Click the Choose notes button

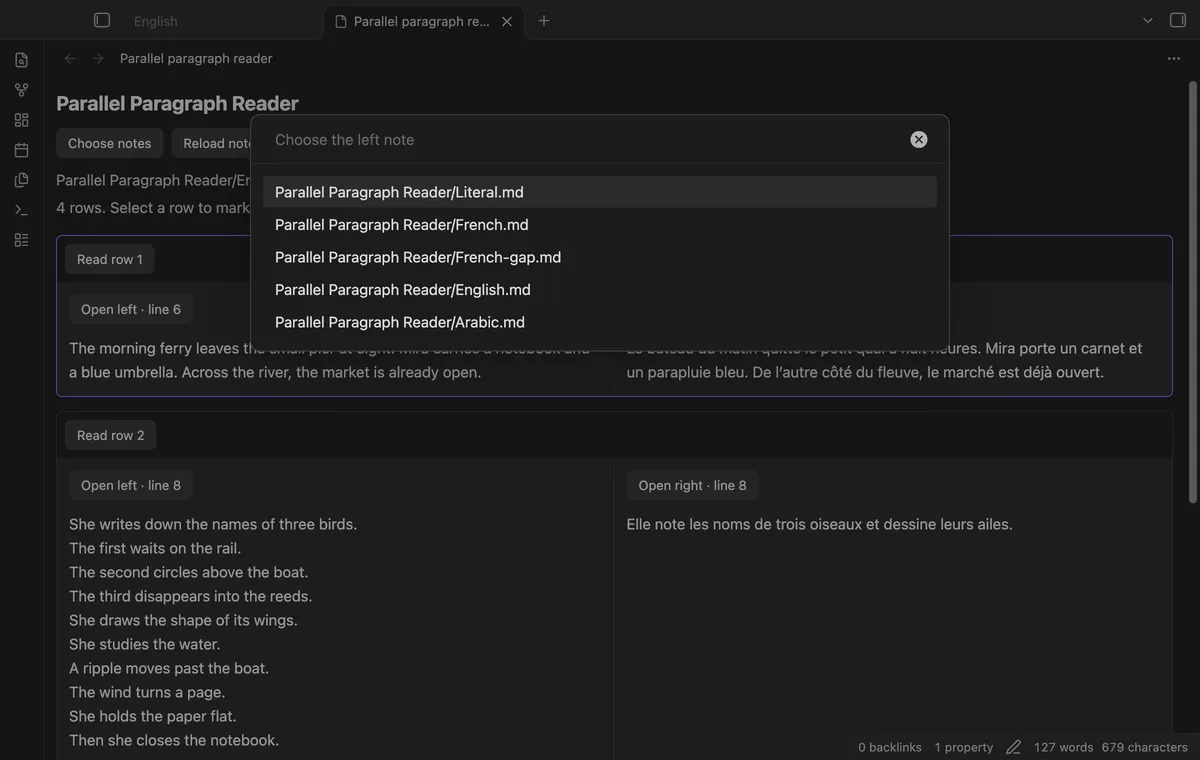pyautogui.click(x=110, y=143)
